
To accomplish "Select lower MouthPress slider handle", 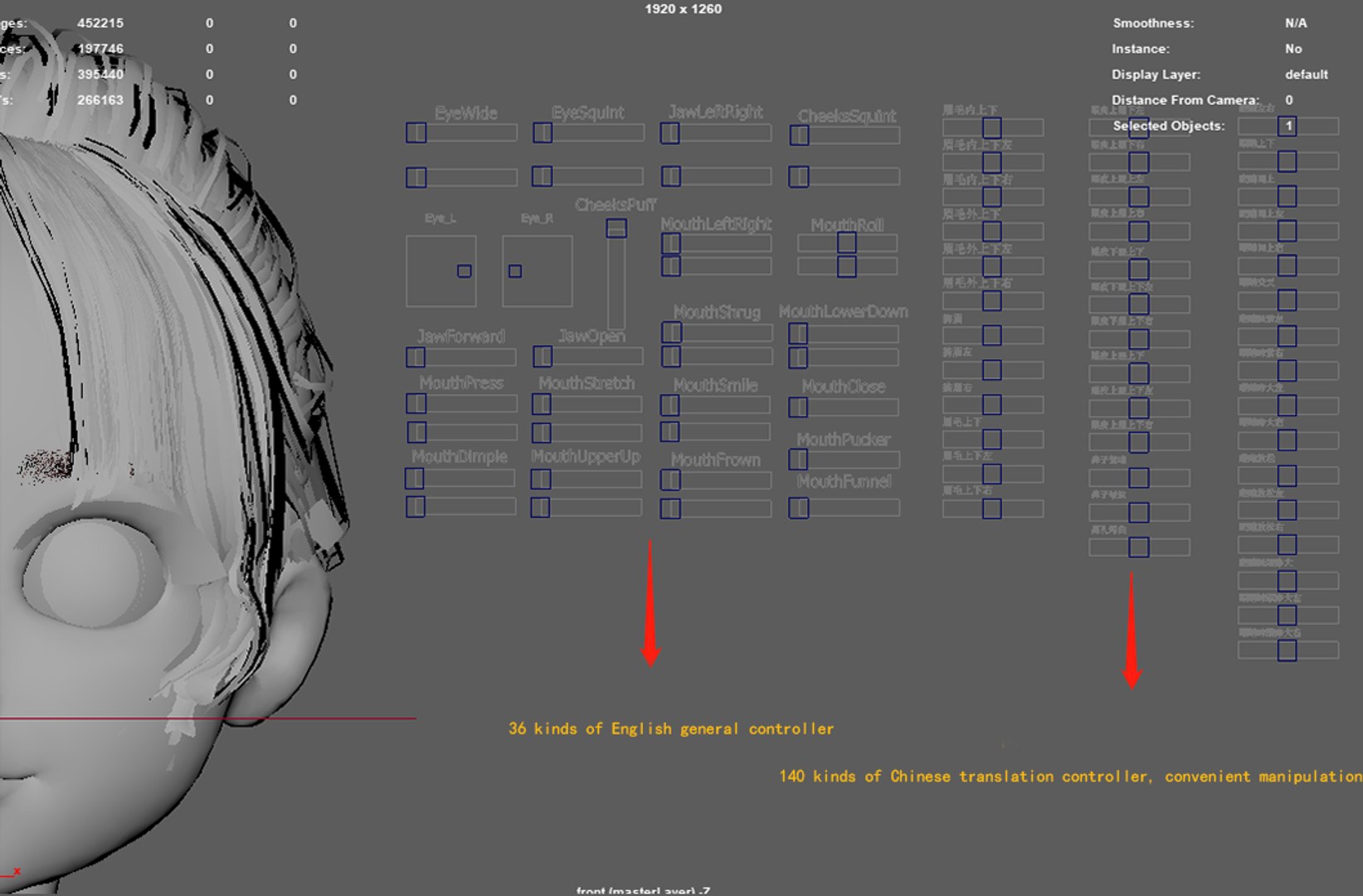I will (x=416, y=432).
